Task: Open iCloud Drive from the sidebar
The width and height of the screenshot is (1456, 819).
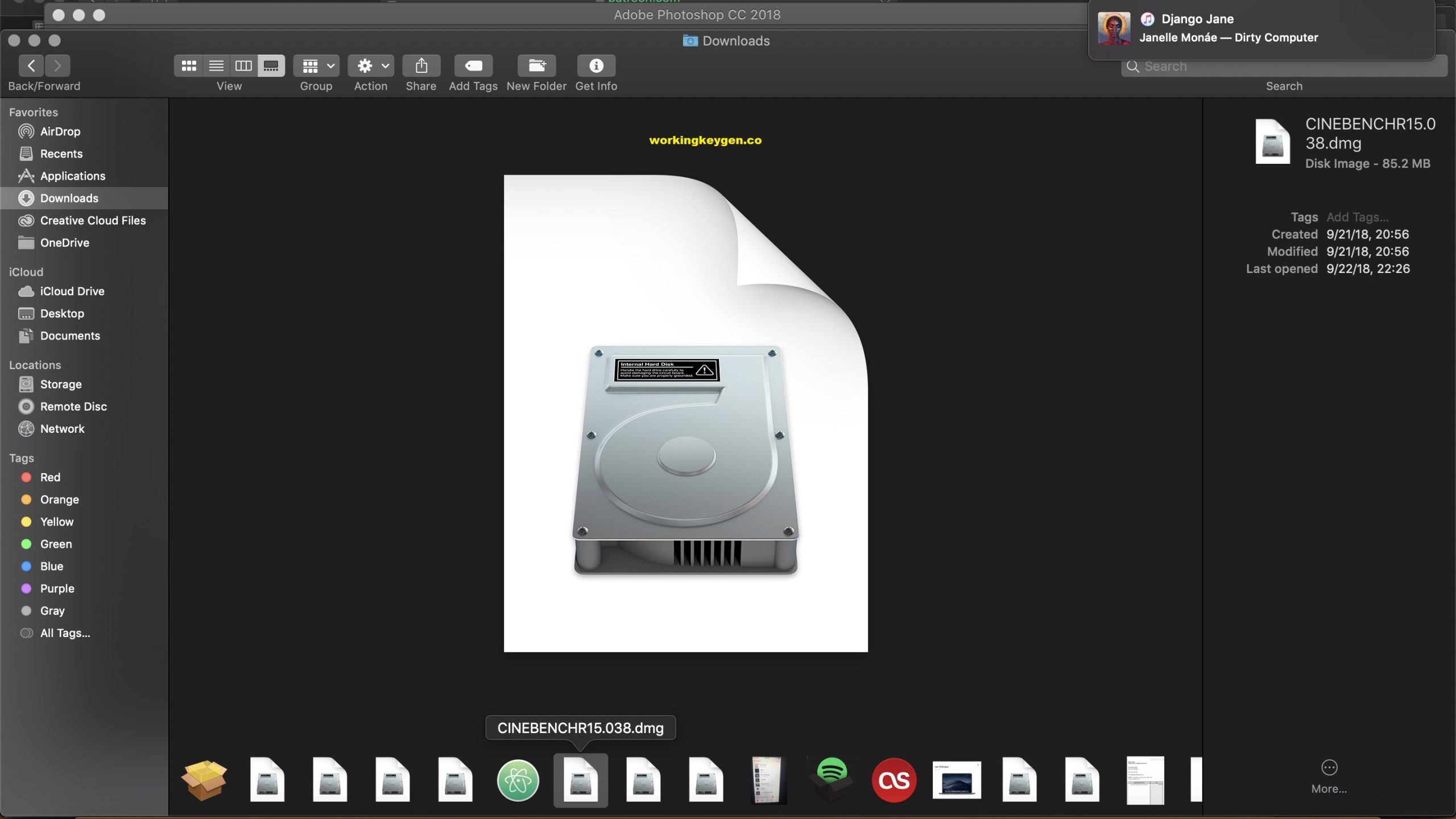Action: tap(72, 291)
